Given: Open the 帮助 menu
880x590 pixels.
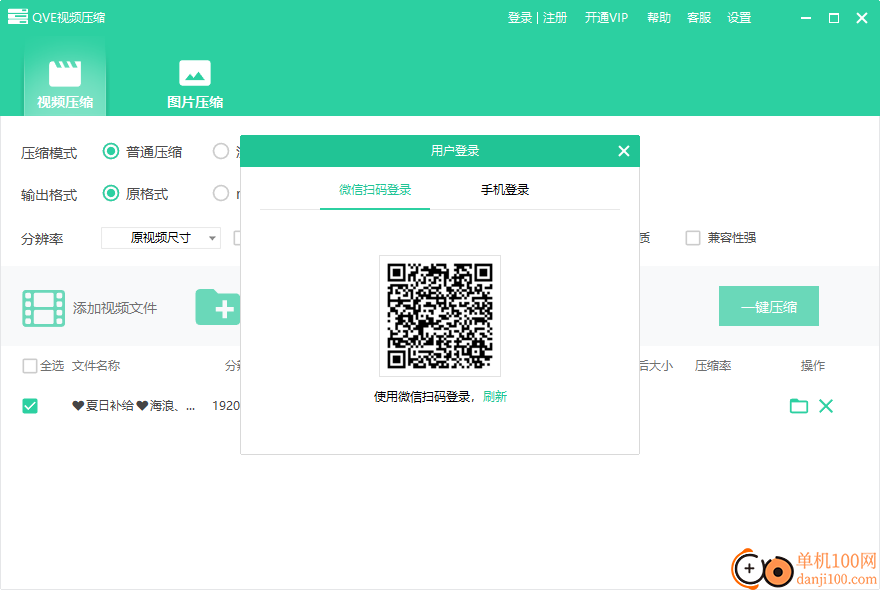Looking at the screenshot, I should [659, 18].
